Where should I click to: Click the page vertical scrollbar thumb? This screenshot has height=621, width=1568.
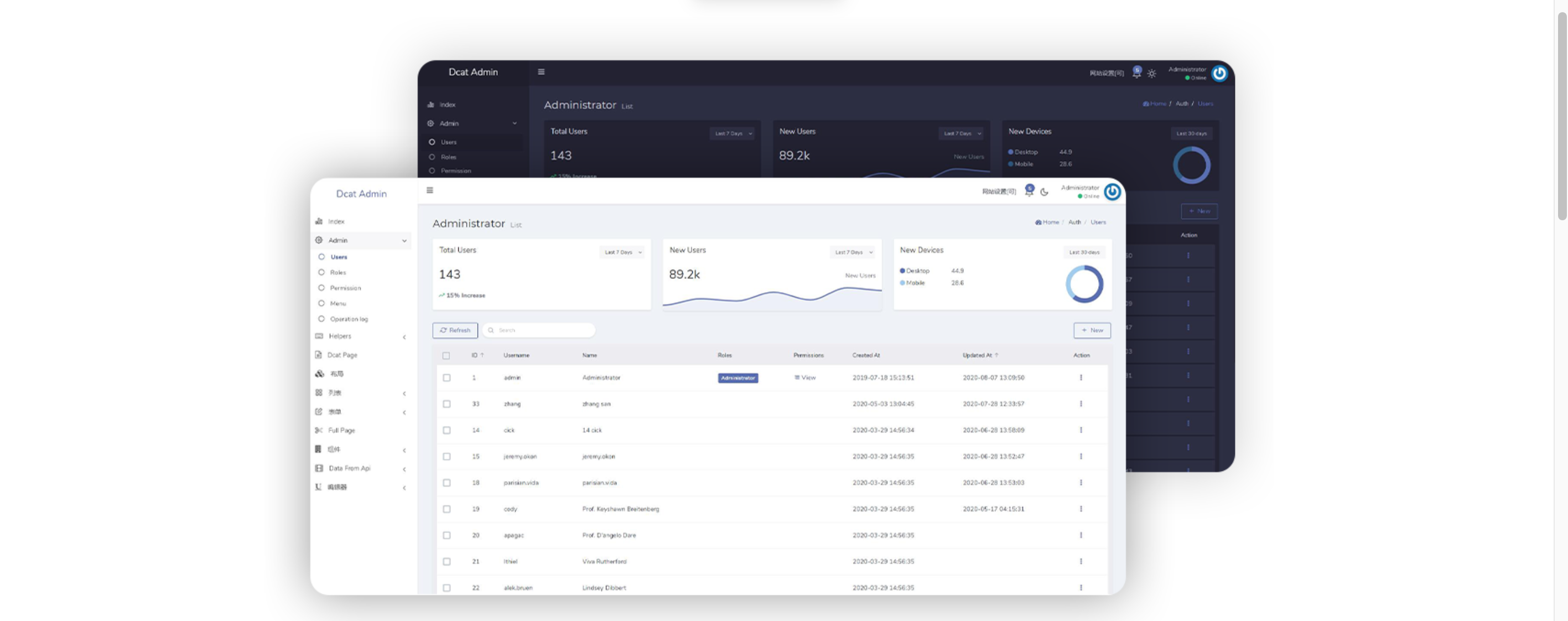click(x=1562, y=116)
